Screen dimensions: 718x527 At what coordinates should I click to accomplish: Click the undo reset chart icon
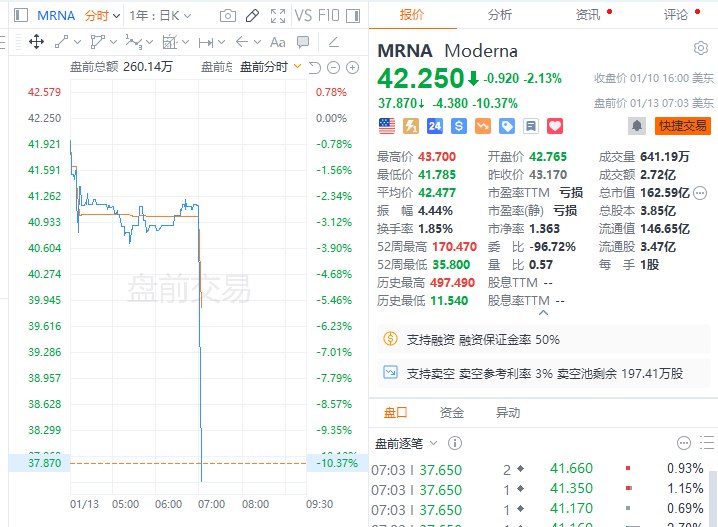point(315,68)
